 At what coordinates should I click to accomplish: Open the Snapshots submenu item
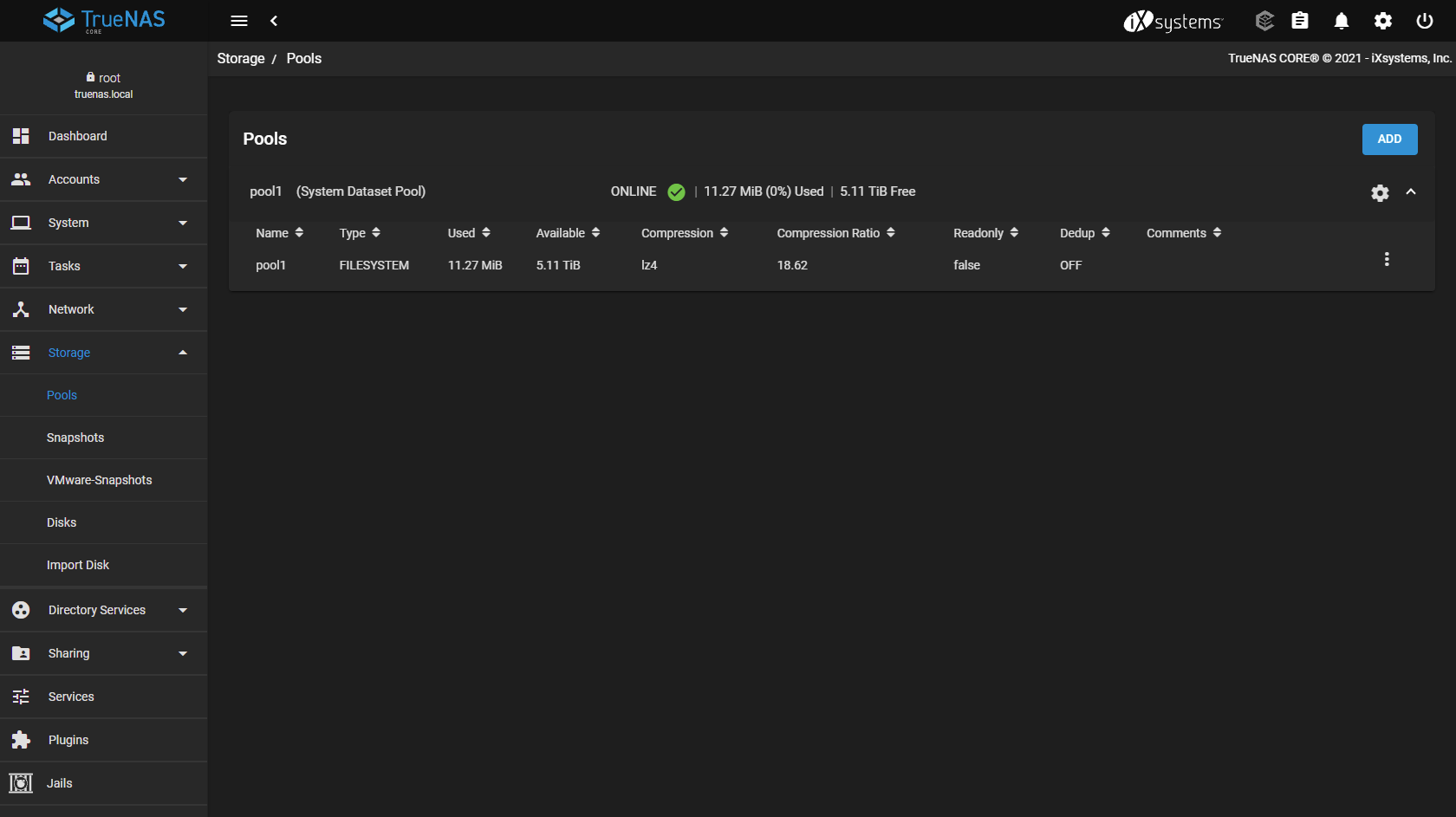pyautogui.click(x=104, y=438)
